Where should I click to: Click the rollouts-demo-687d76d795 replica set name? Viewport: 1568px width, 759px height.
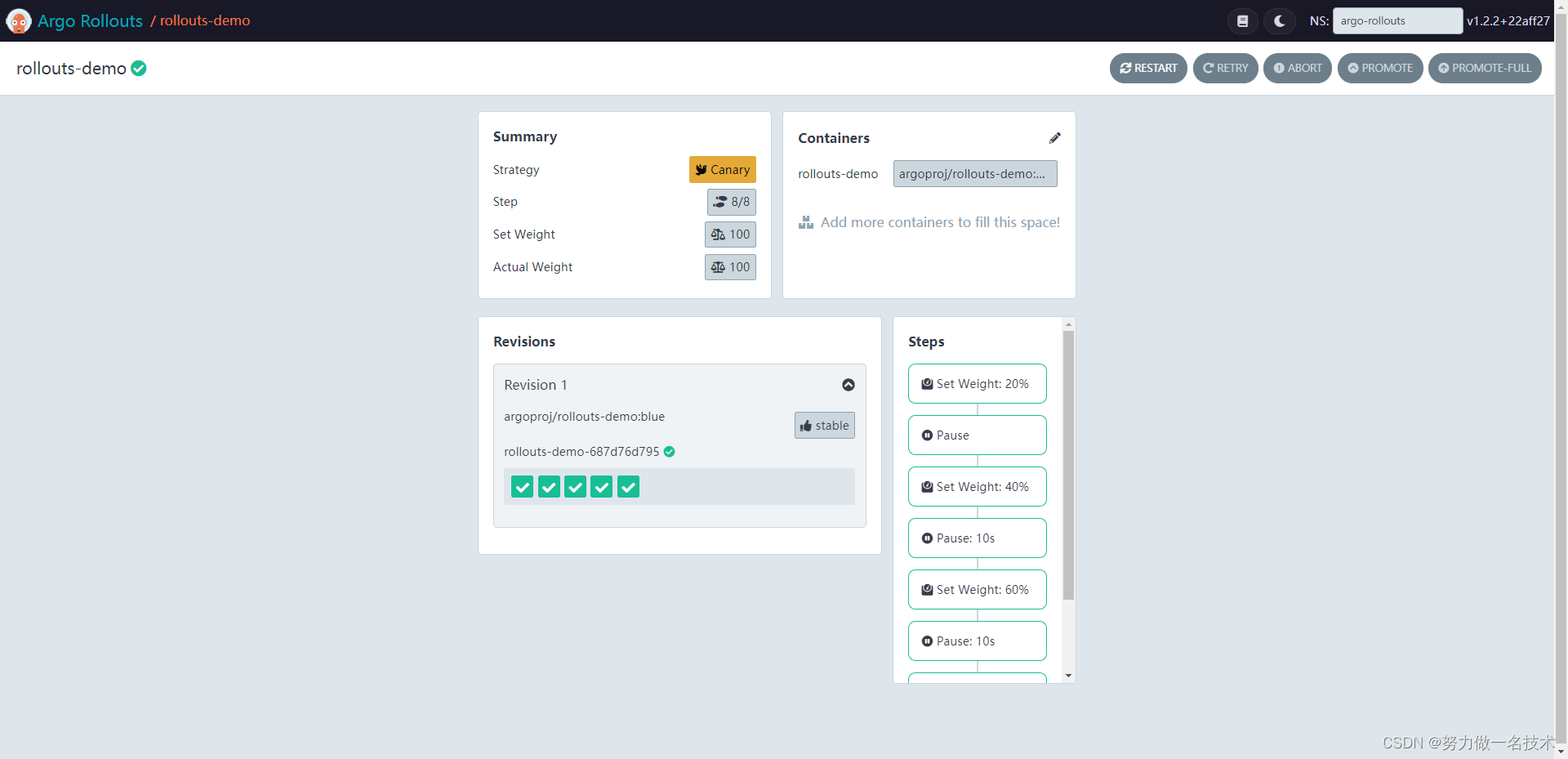click(x=581, y=452)
